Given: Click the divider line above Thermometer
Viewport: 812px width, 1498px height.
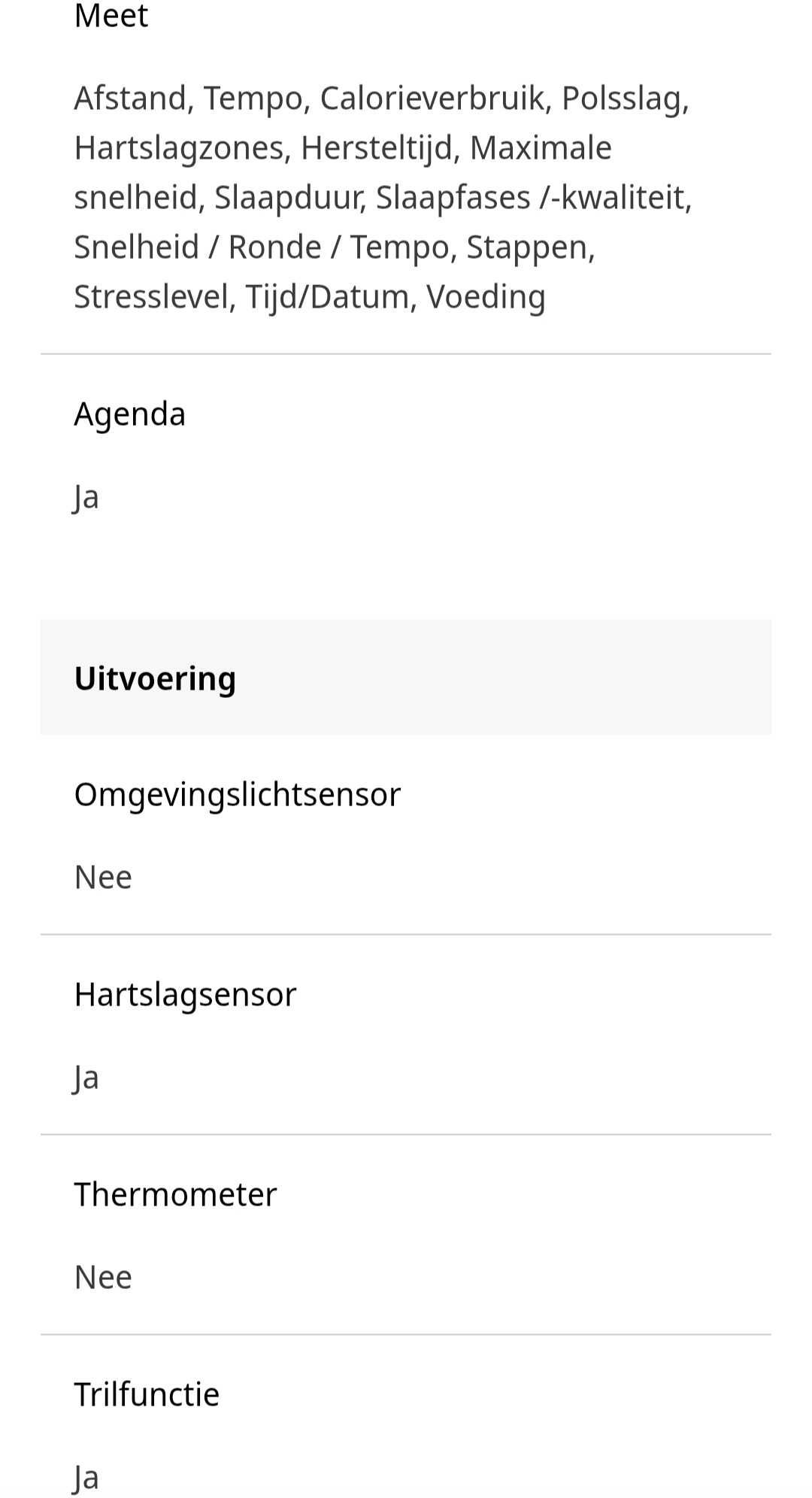Looking at the screenshot, I should pyautogui.click(x=406, y=1134).
